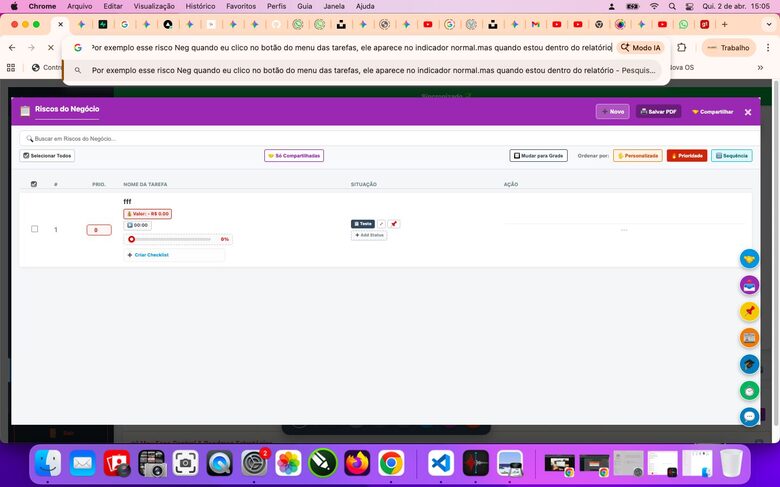780x487 pixels.
Task: Start the 00:00 task timer
Action: click(138, 226)
